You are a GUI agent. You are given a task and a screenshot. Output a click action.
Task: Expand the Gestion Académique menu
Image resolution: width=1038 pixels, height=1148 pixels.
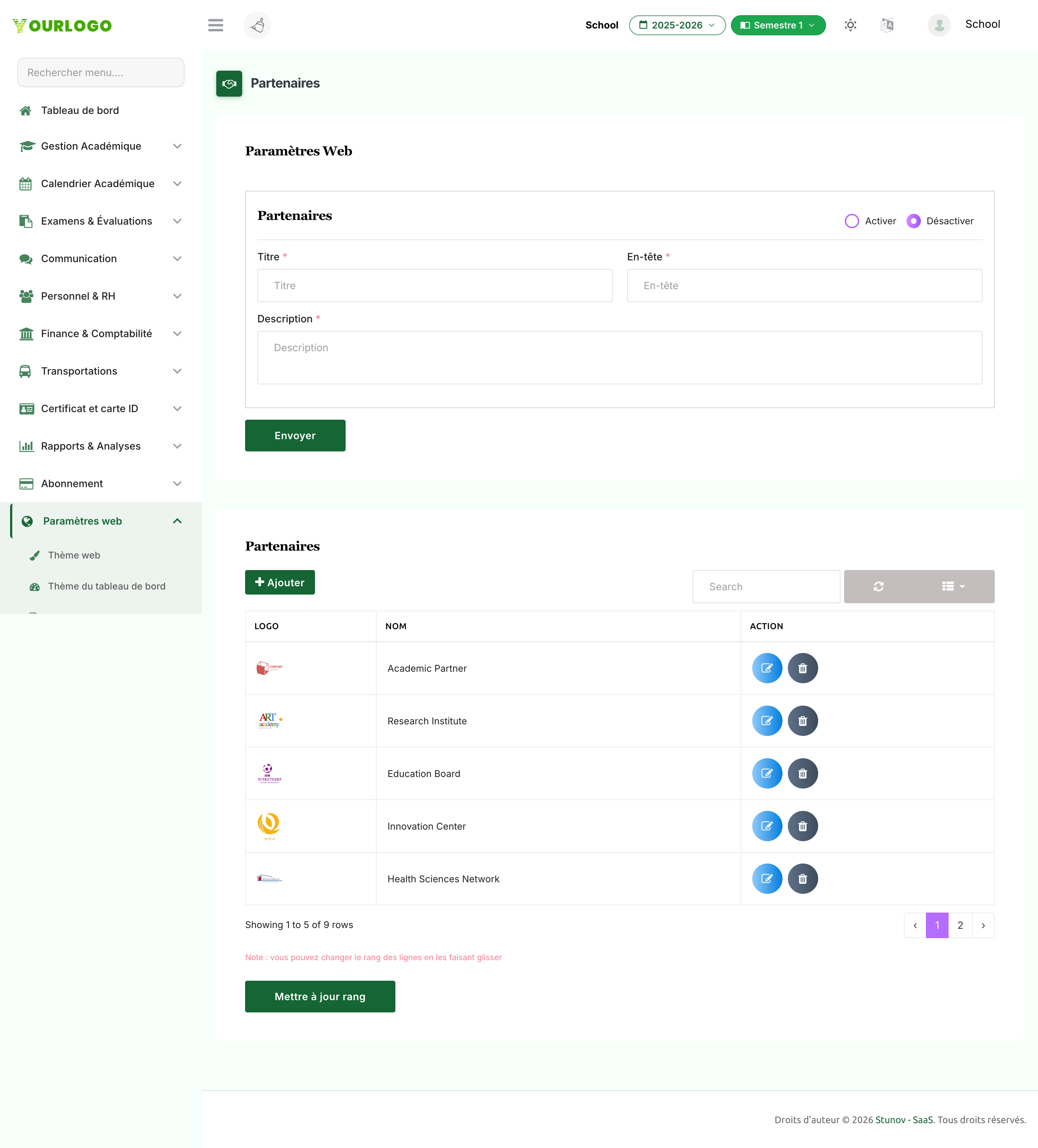(101, 146)
